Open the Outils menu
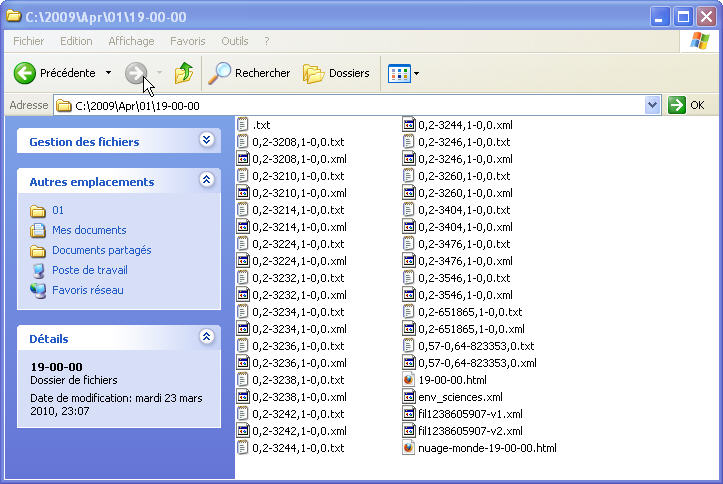The width and height of the screenshot is (723, 484). [235, 41]
